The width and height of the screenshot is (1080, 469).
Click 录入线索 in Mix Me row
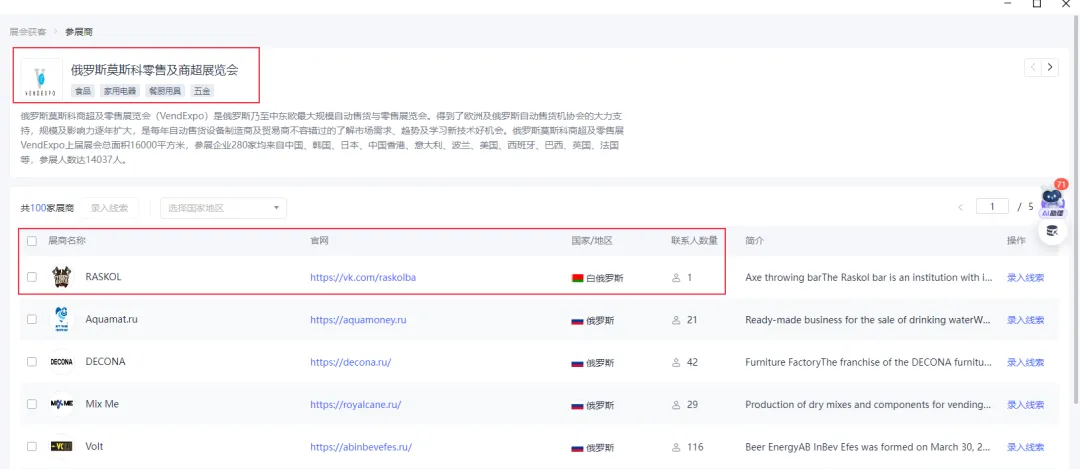point(1025,405)
